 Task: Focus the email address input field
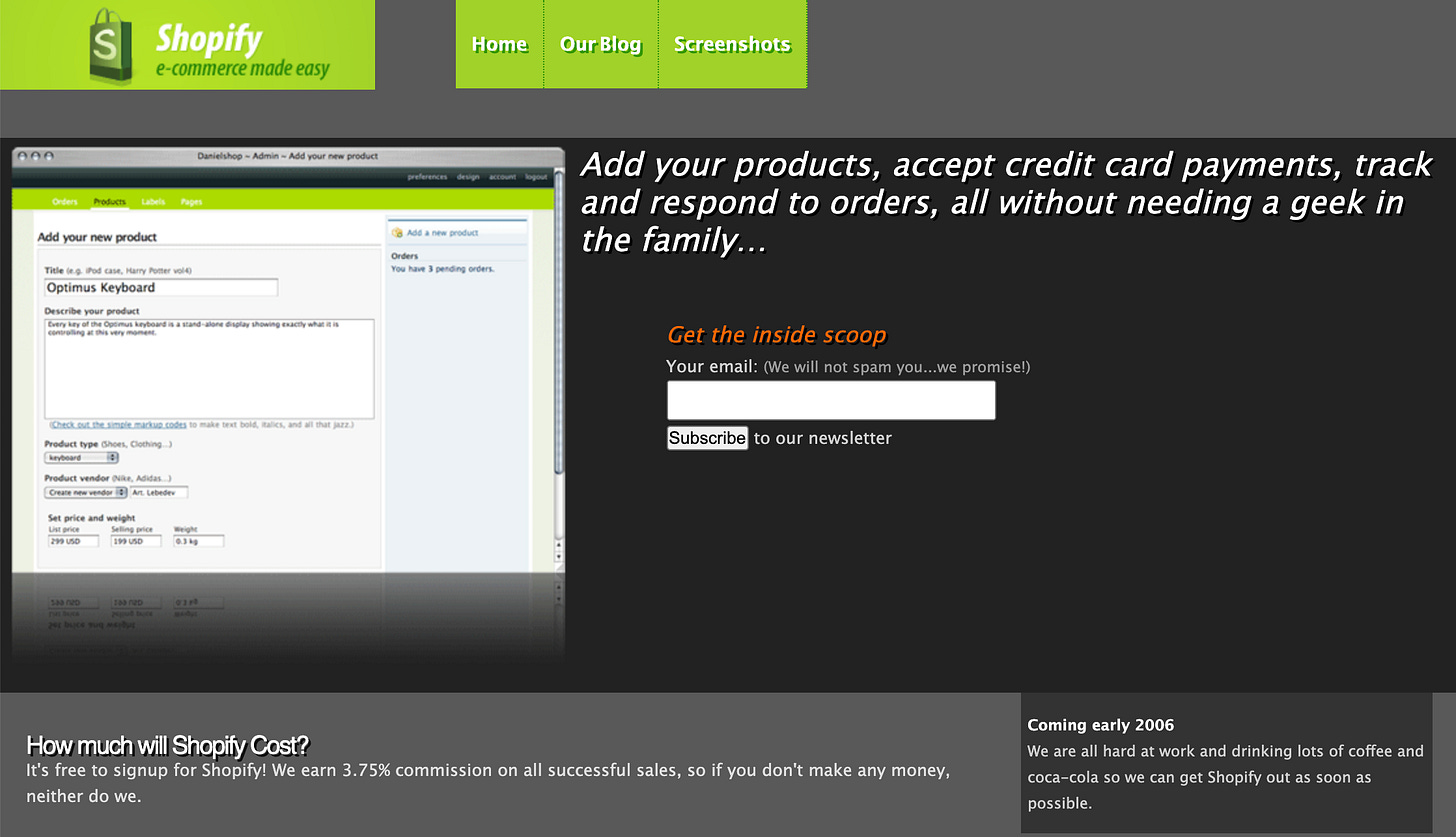(x=831, y=400)
